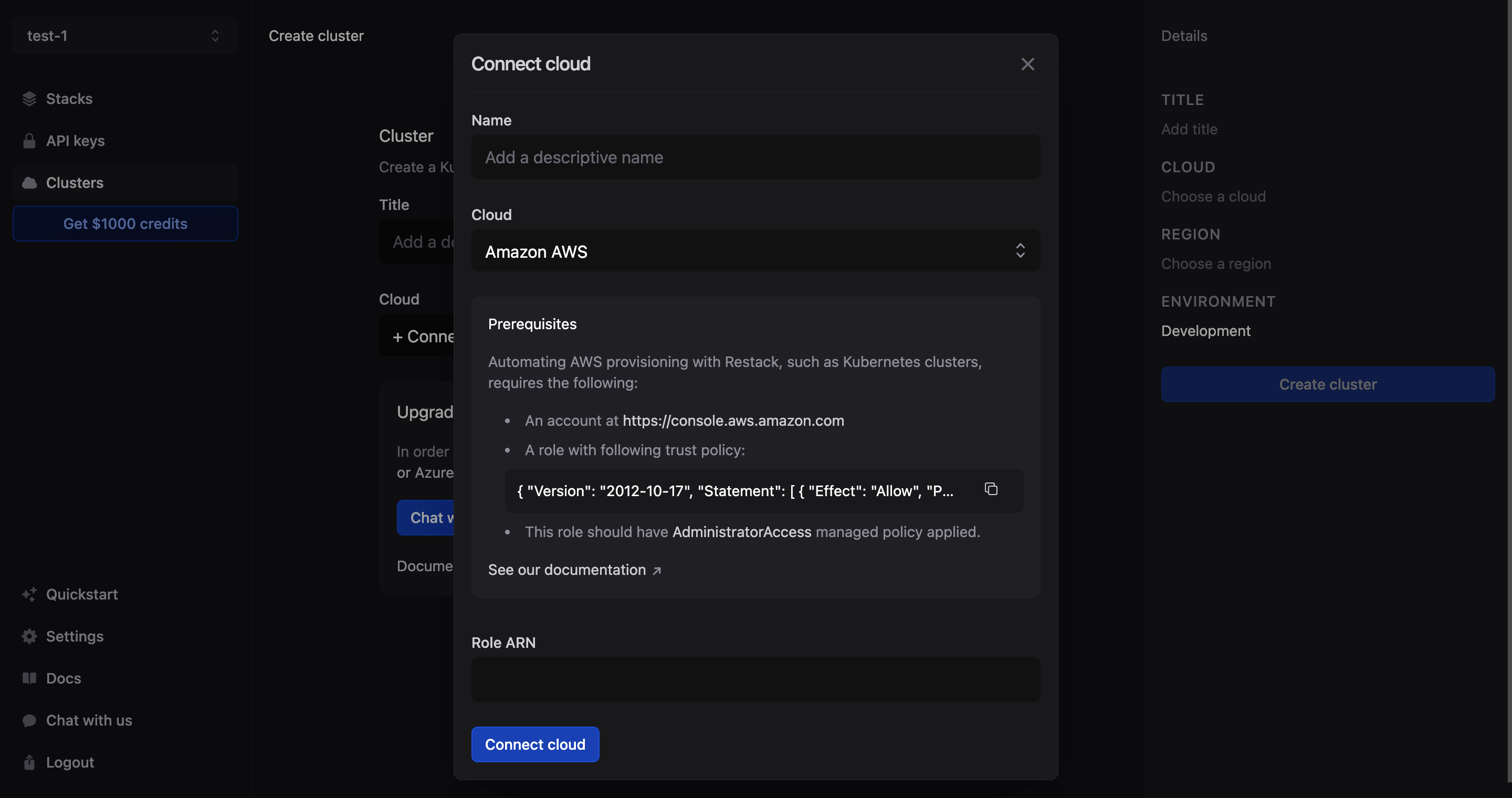Click the dropdown chevrons next to Amazon AWS
The width and height of the screenshot is (1512, 798).
coord(1020,251)
